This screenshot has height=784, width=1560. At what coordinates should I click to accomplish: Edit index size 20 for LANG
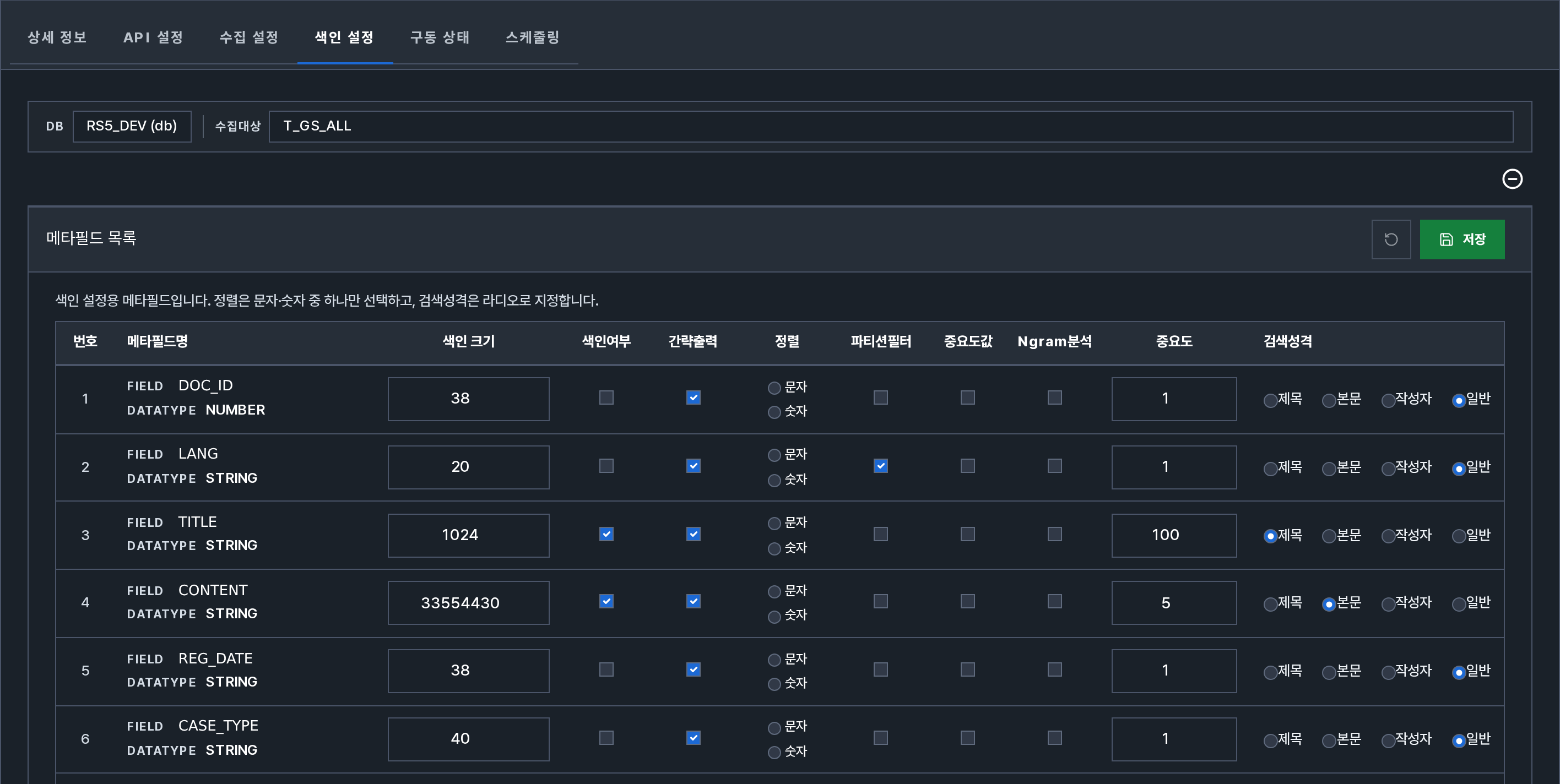[468, 467]
